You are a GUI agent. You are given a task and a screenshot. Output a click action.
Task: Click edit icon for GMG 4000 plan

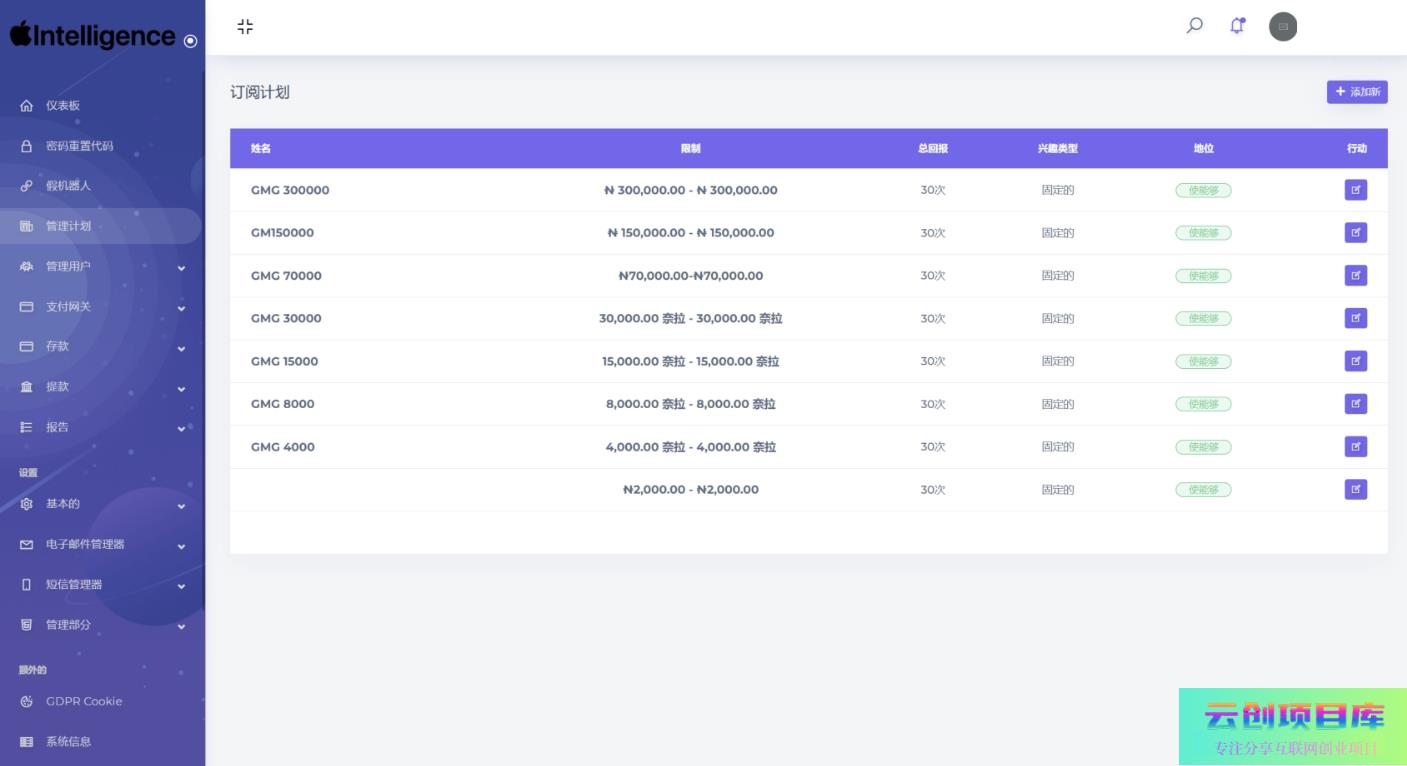[1355, 447]
